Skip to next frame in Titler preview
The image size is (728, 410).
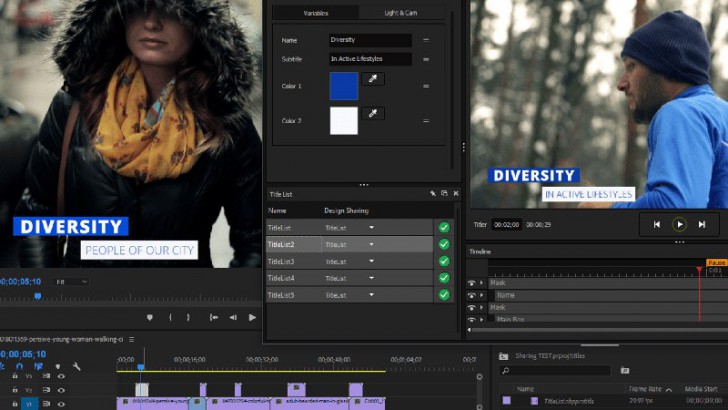[x=702, y=225]
